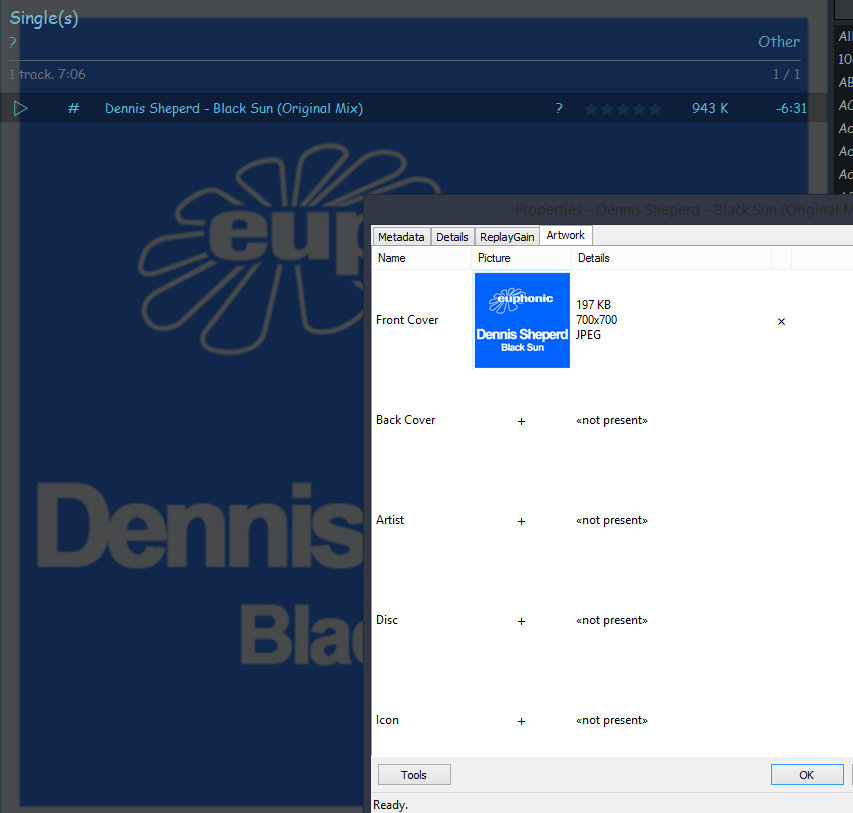Click the Name column header

pyautogui.click(x=392, y=258)
